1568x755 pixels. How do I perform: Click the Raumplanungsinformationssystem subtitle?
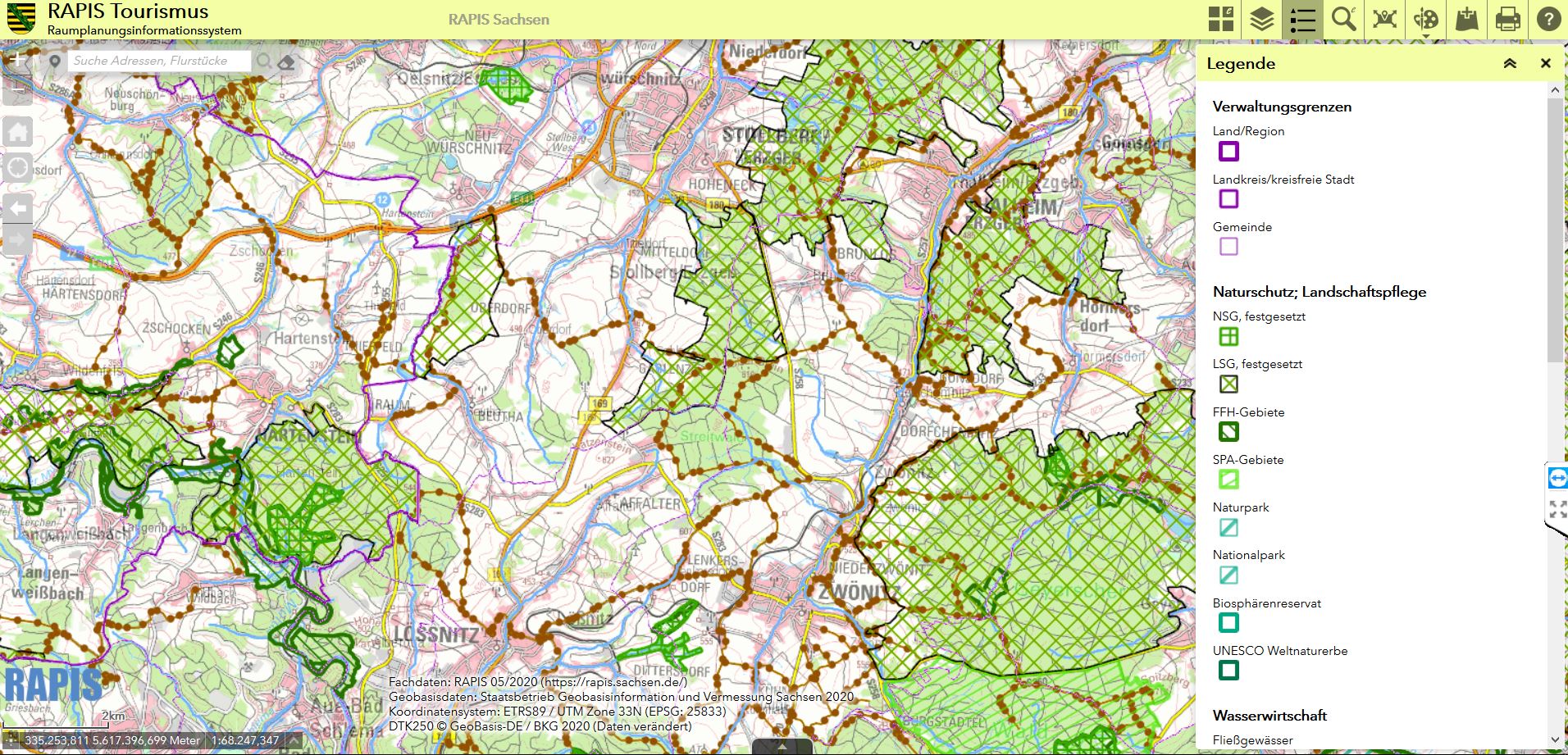[x=144, y=30]
